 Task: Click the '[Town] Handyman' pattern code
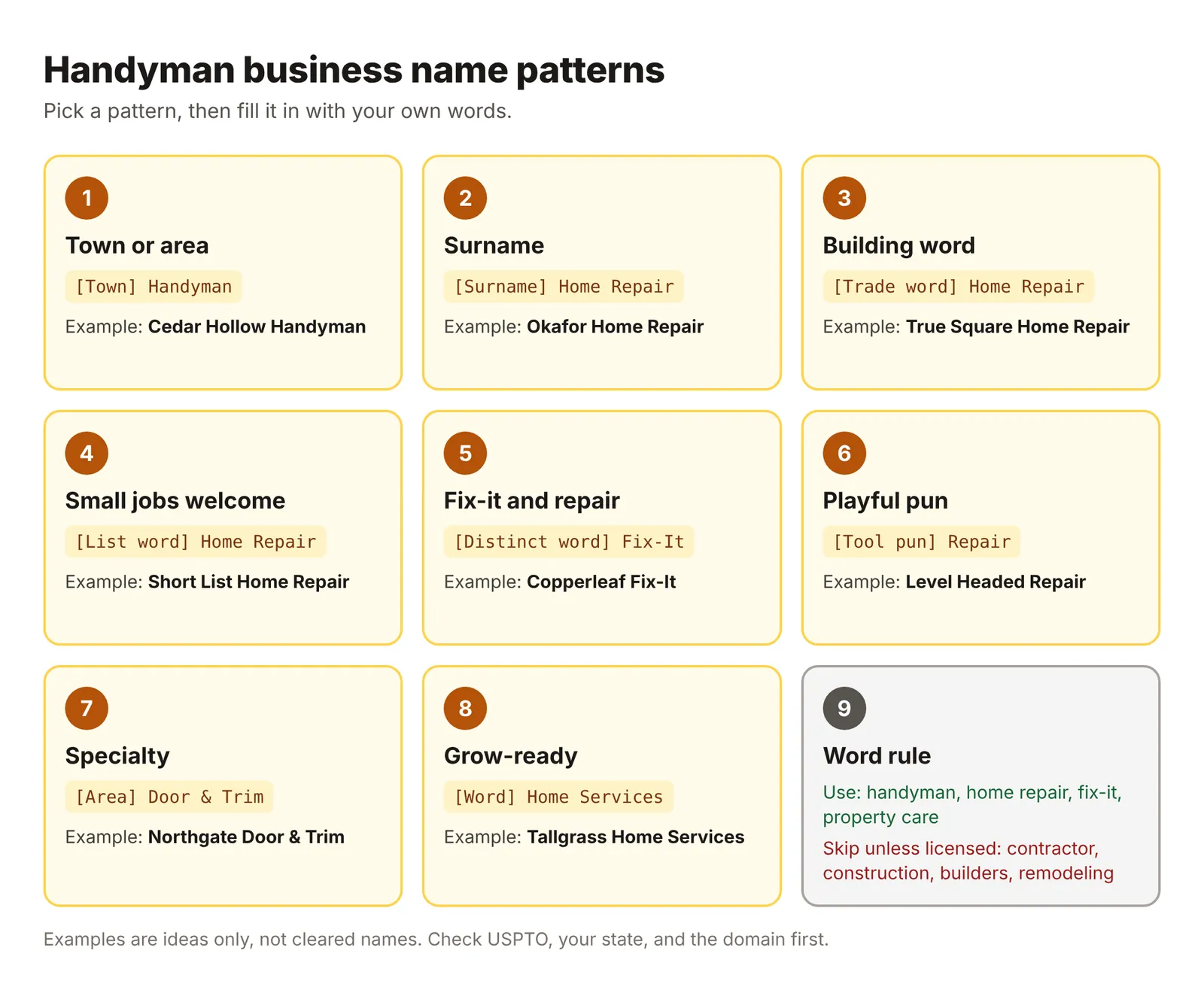pyautogui.click(x=154, y=287)
